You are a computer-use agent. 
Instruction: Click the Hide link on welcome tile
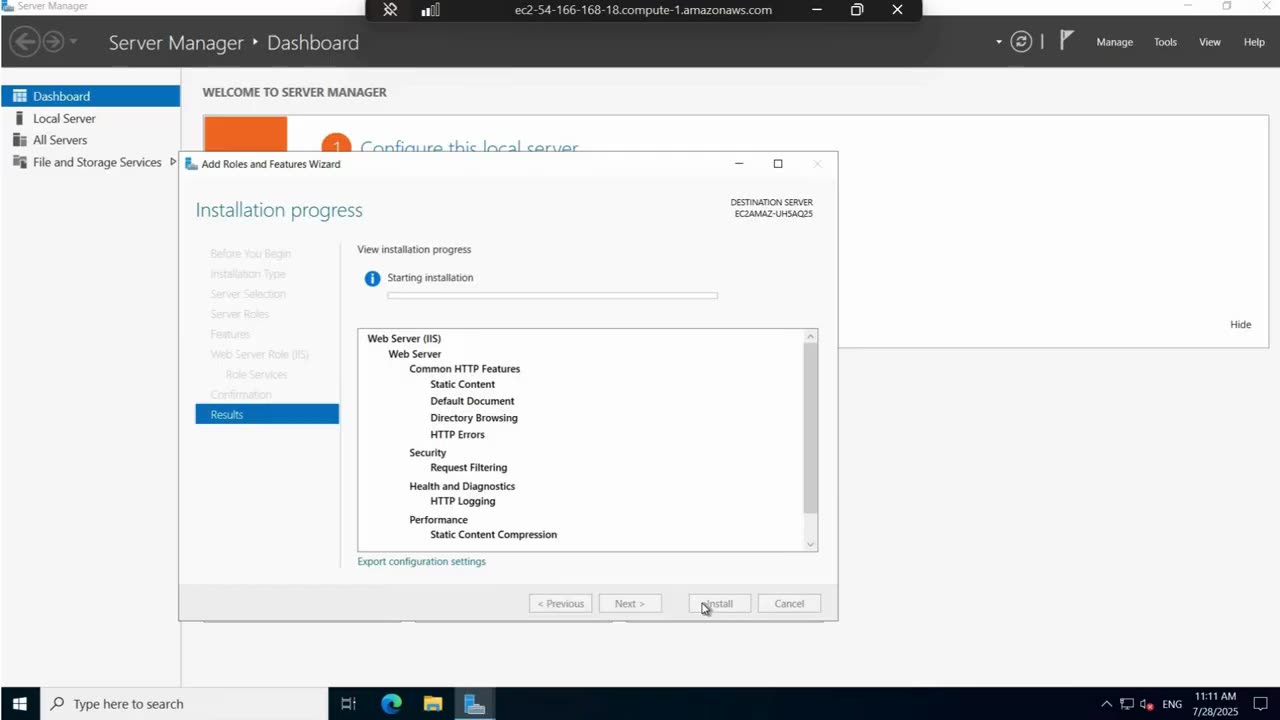(x=1240, y=324)
